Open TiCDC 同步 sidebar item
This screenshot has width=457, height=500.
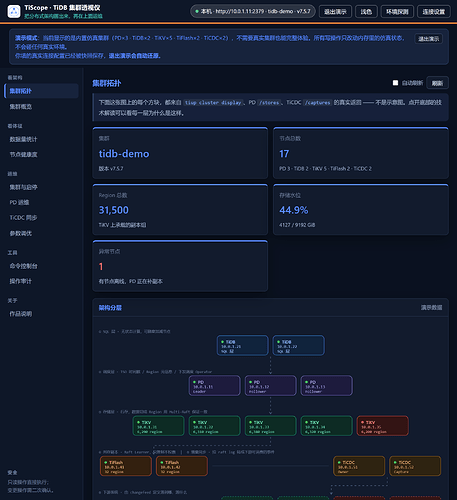[x=41, y=218]
